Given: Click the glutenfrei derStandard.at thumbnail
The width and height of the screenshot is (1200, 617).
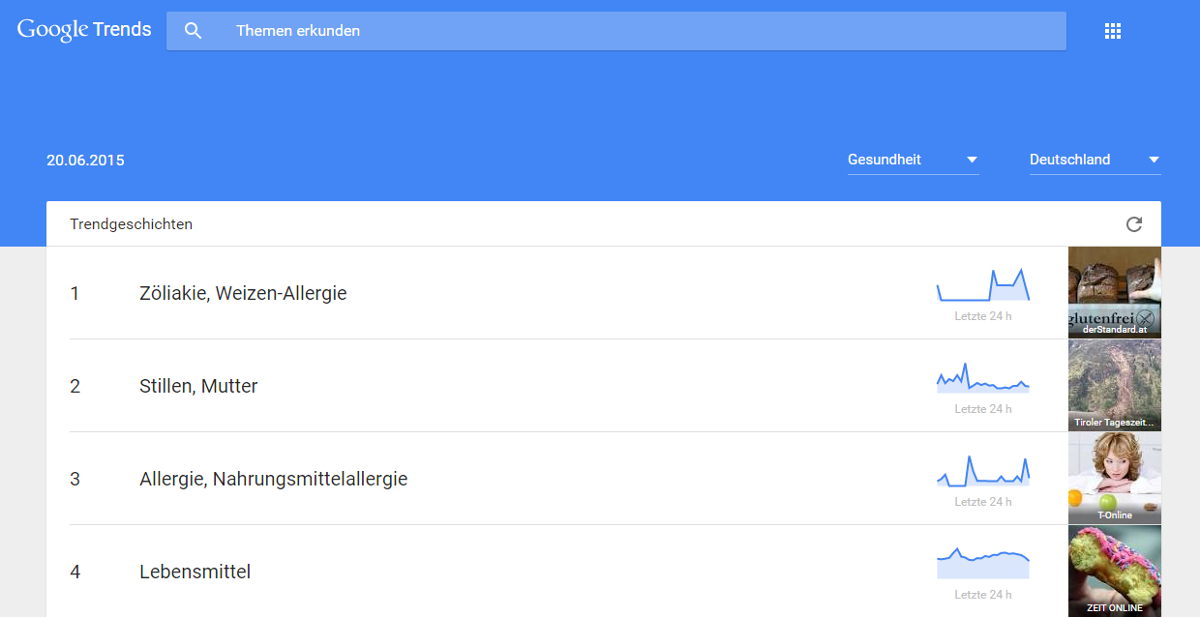Looking at the screenshot, I should point(1114,291).
